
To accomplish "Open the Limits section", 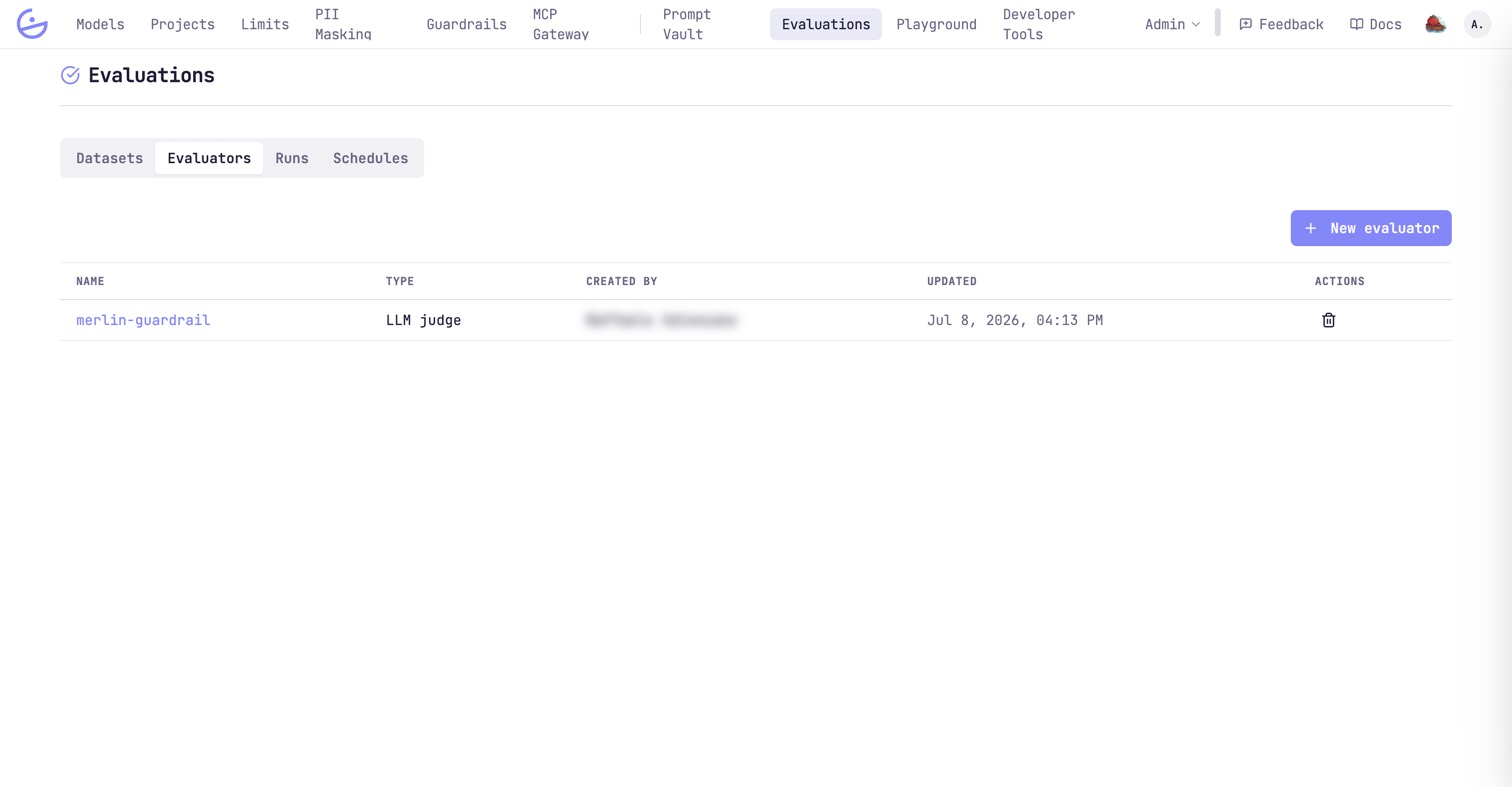I will coord(265,24).
